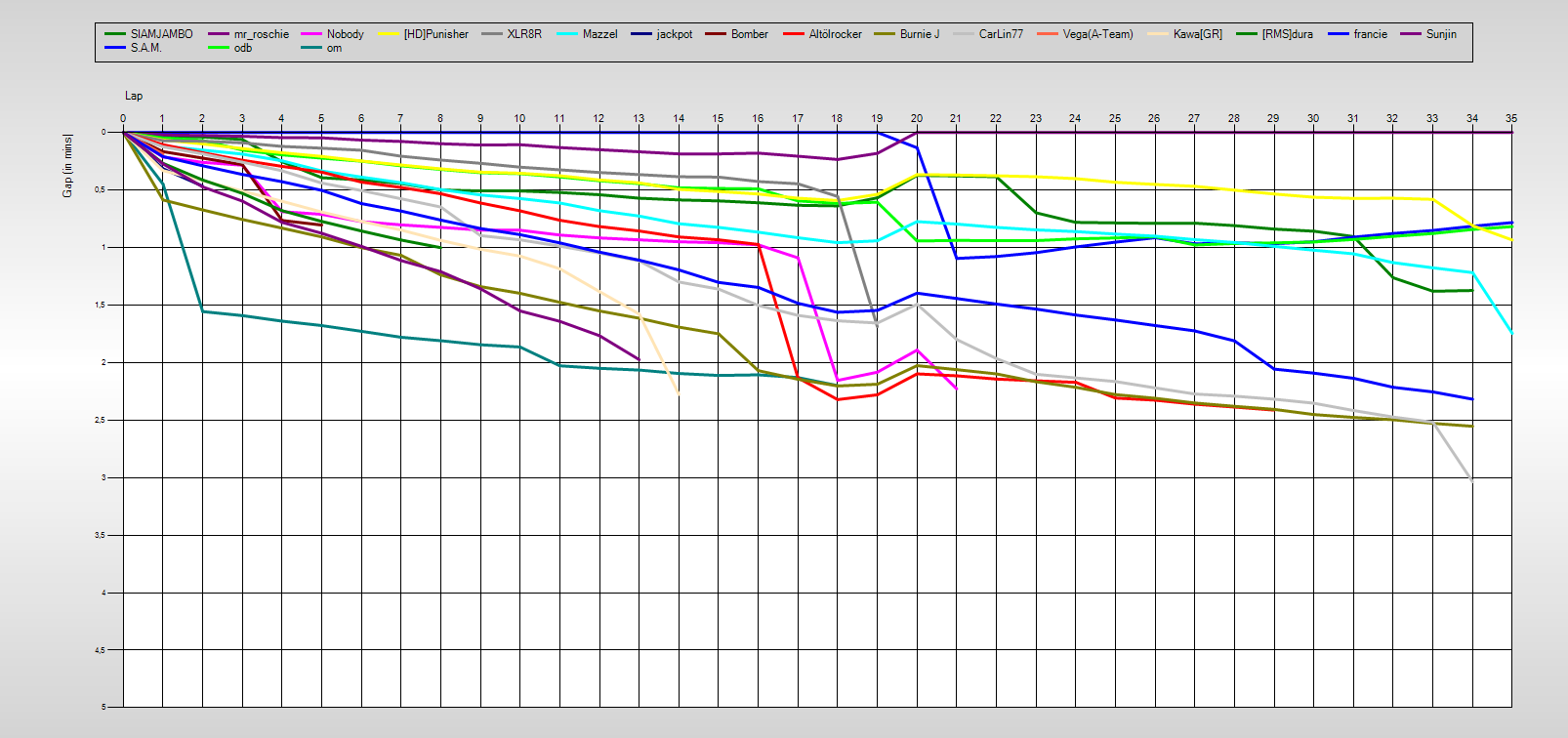Select mr_roschie in the chart legend
The width and height of the screenshot is (1568, 738).
[x=261, y=34]
